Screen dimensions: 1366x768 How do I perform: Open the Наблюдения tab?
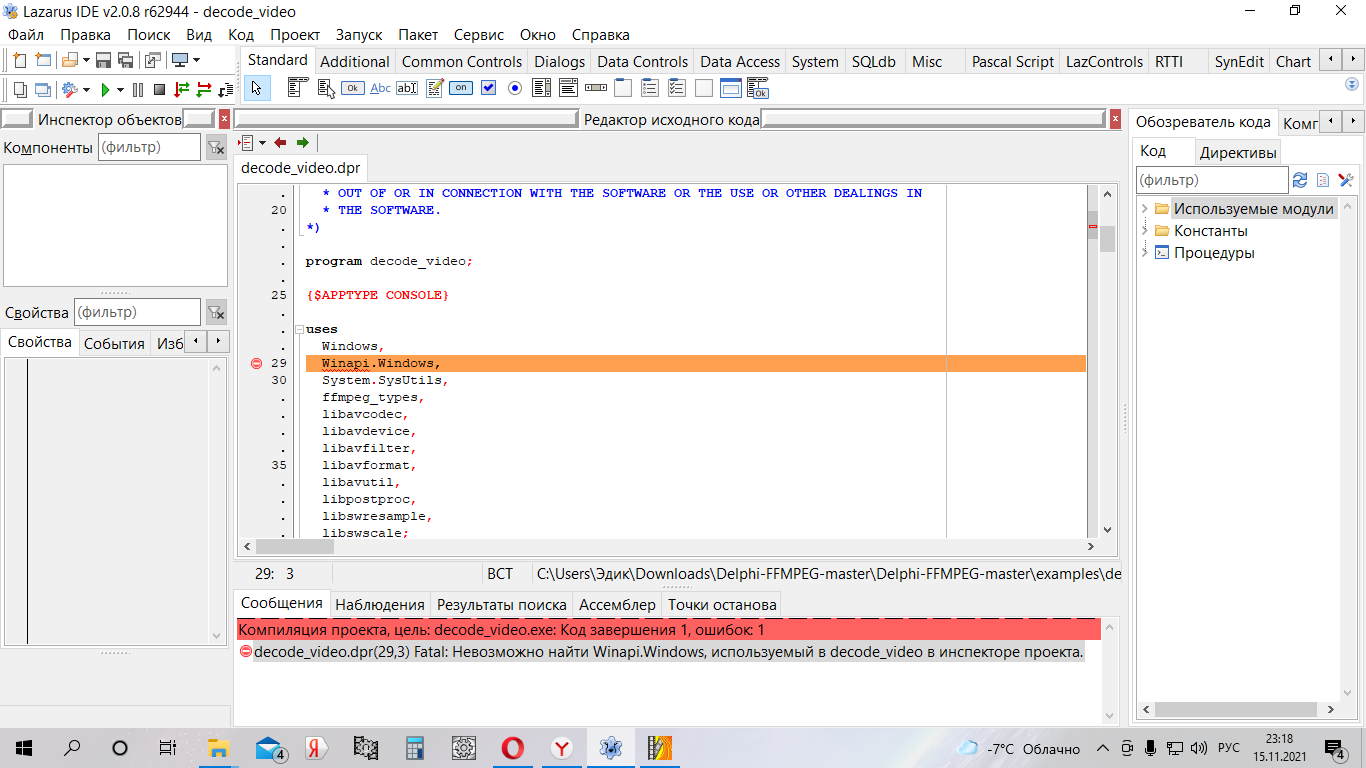tap(380, 604)
